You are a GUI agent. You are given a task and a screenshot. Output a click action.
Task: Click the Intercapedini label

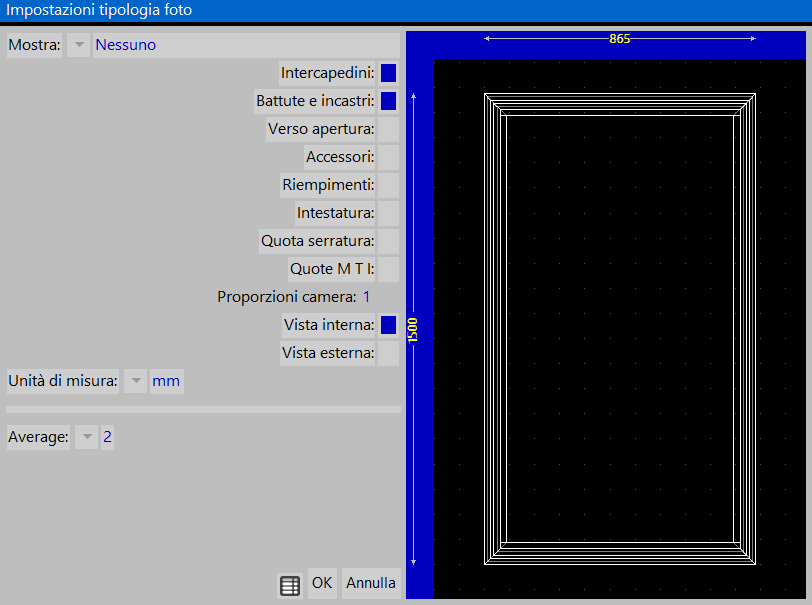click(327, 73)
